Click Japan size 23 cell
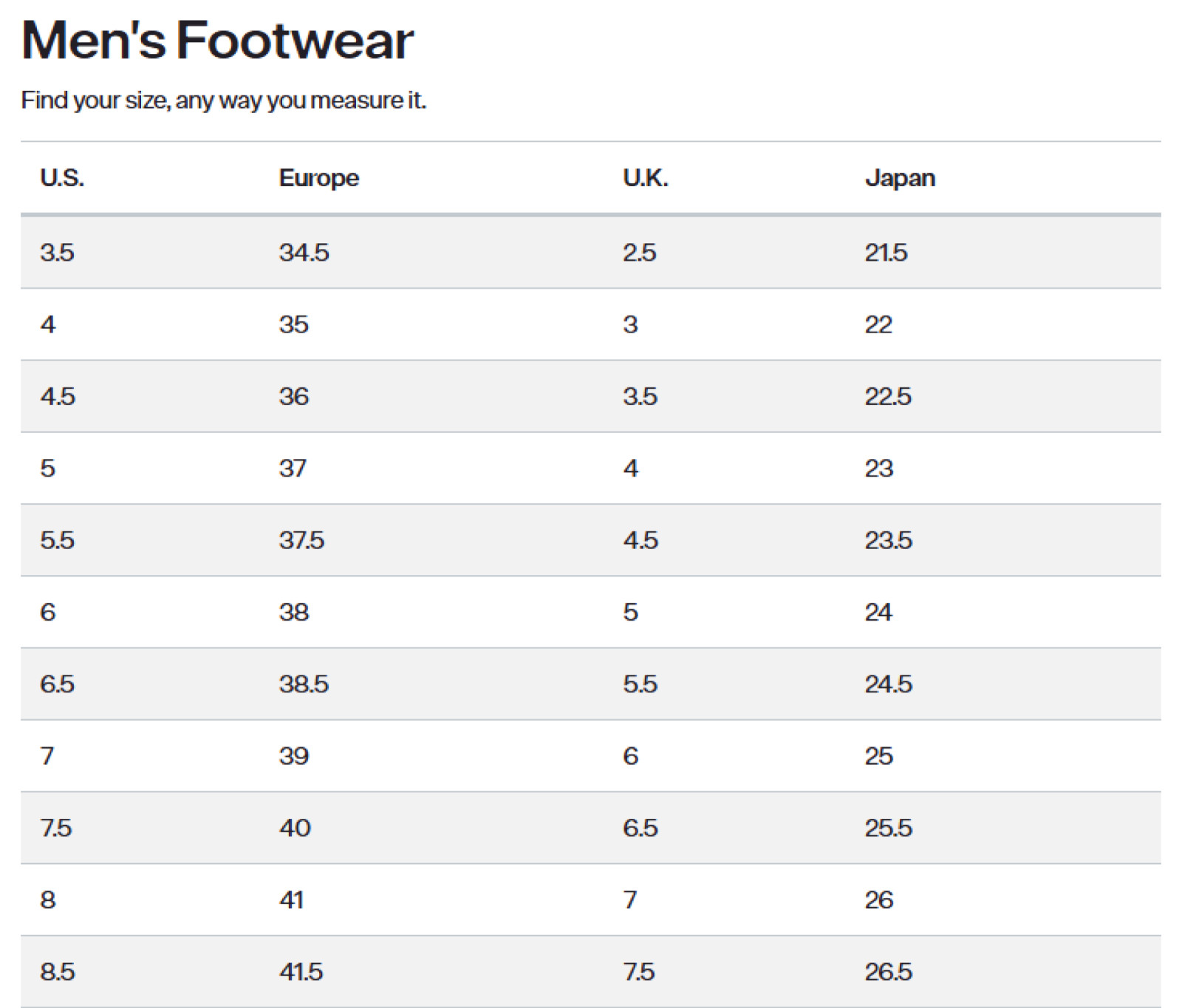Image resolution: width=1182 pixels, height=1008 pixels. point(879,469)
